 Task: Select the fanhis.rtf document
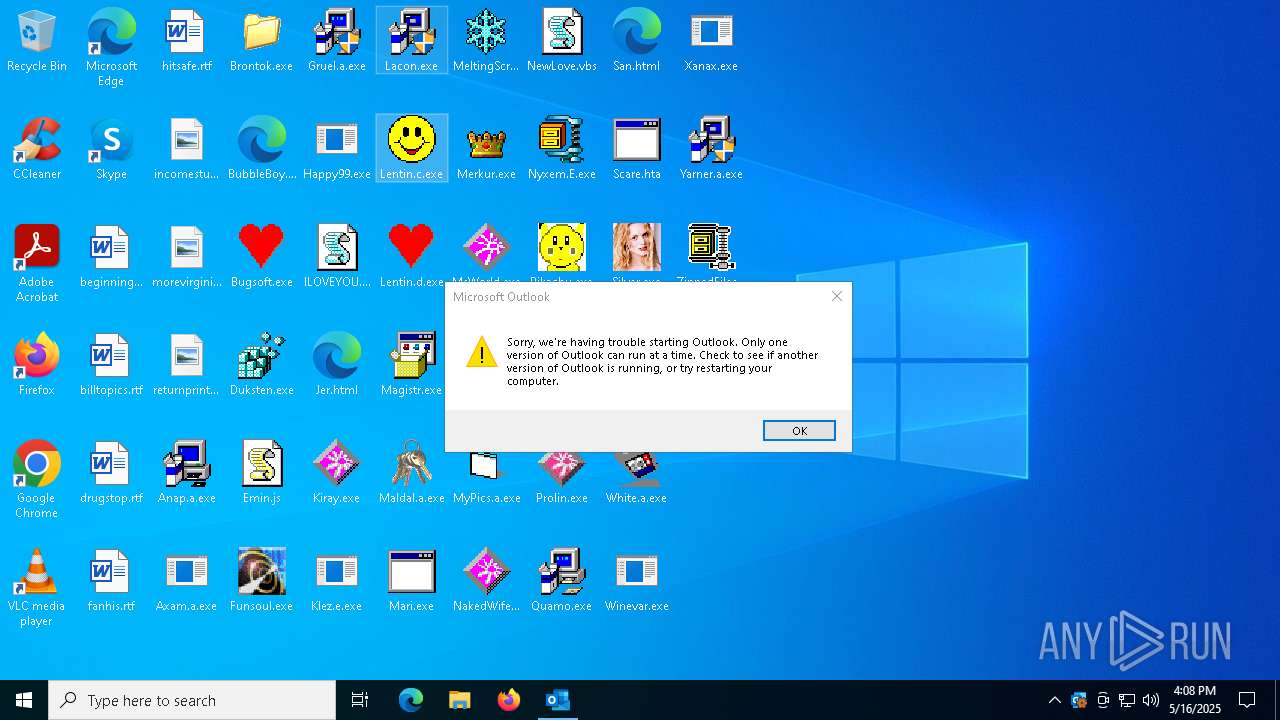pyautogui.click(x=111, y=582)
